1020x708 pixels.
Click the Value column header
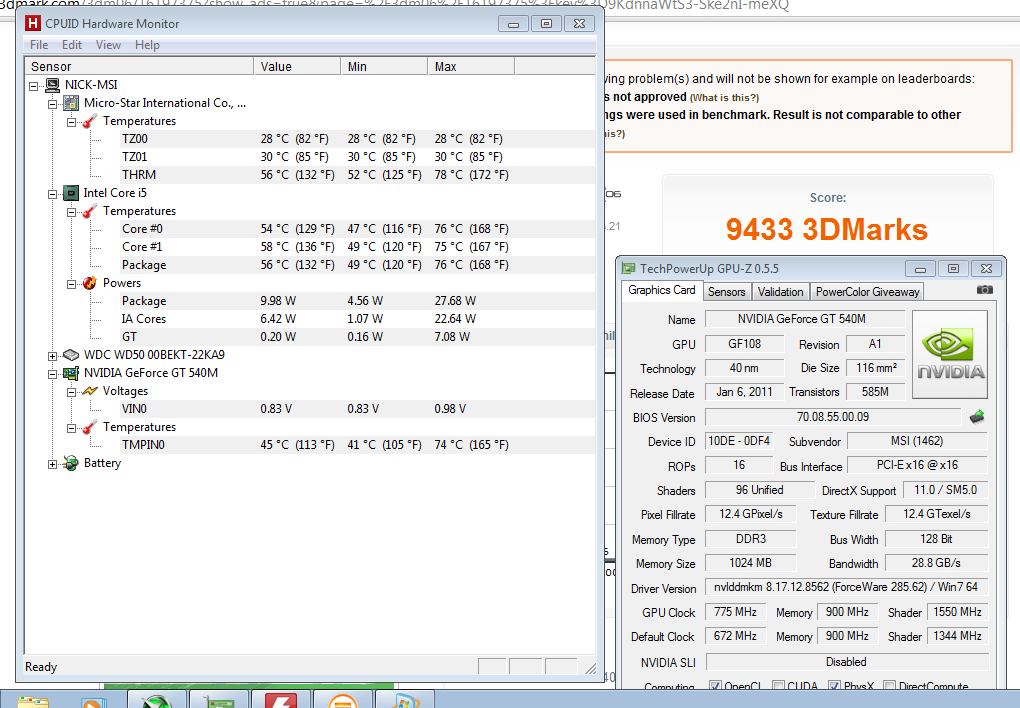(297, 66)
